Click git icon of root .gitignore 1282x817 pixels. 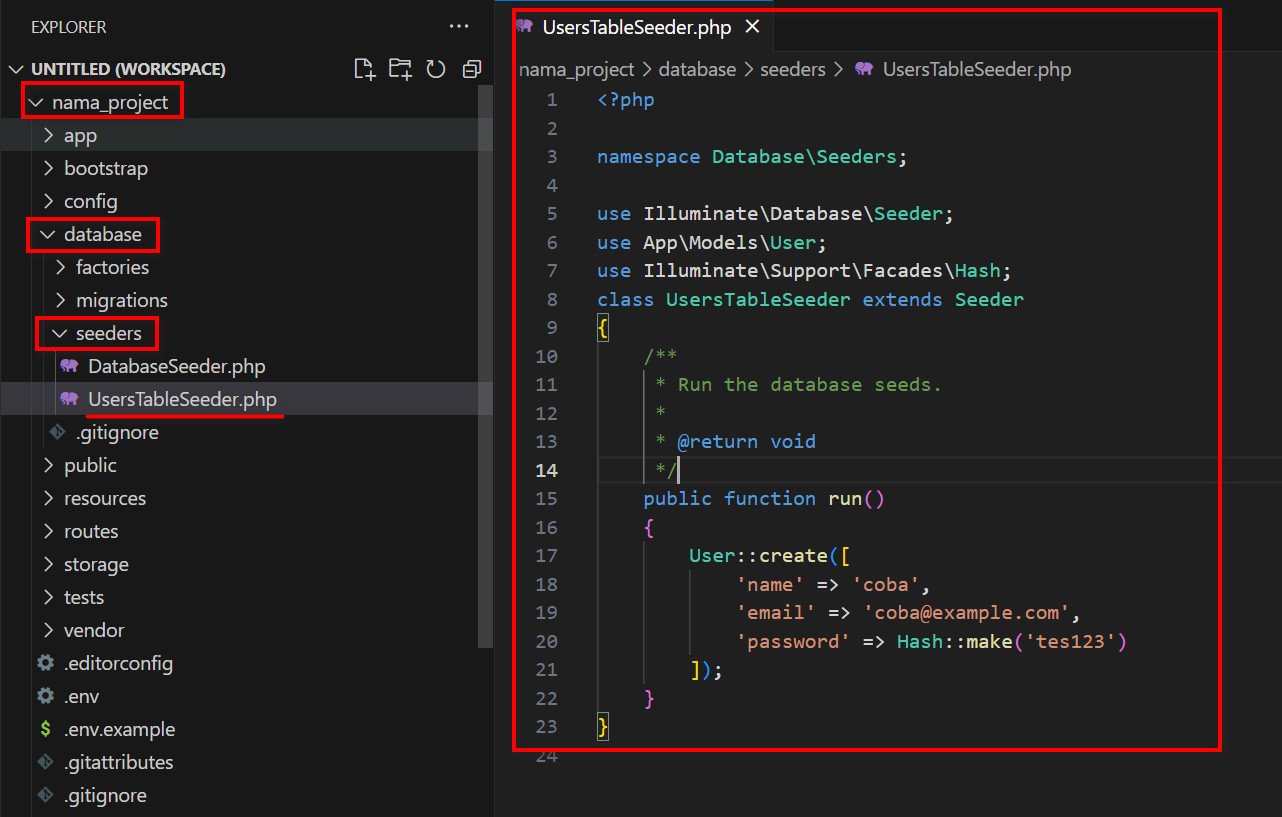pos(45,795)
